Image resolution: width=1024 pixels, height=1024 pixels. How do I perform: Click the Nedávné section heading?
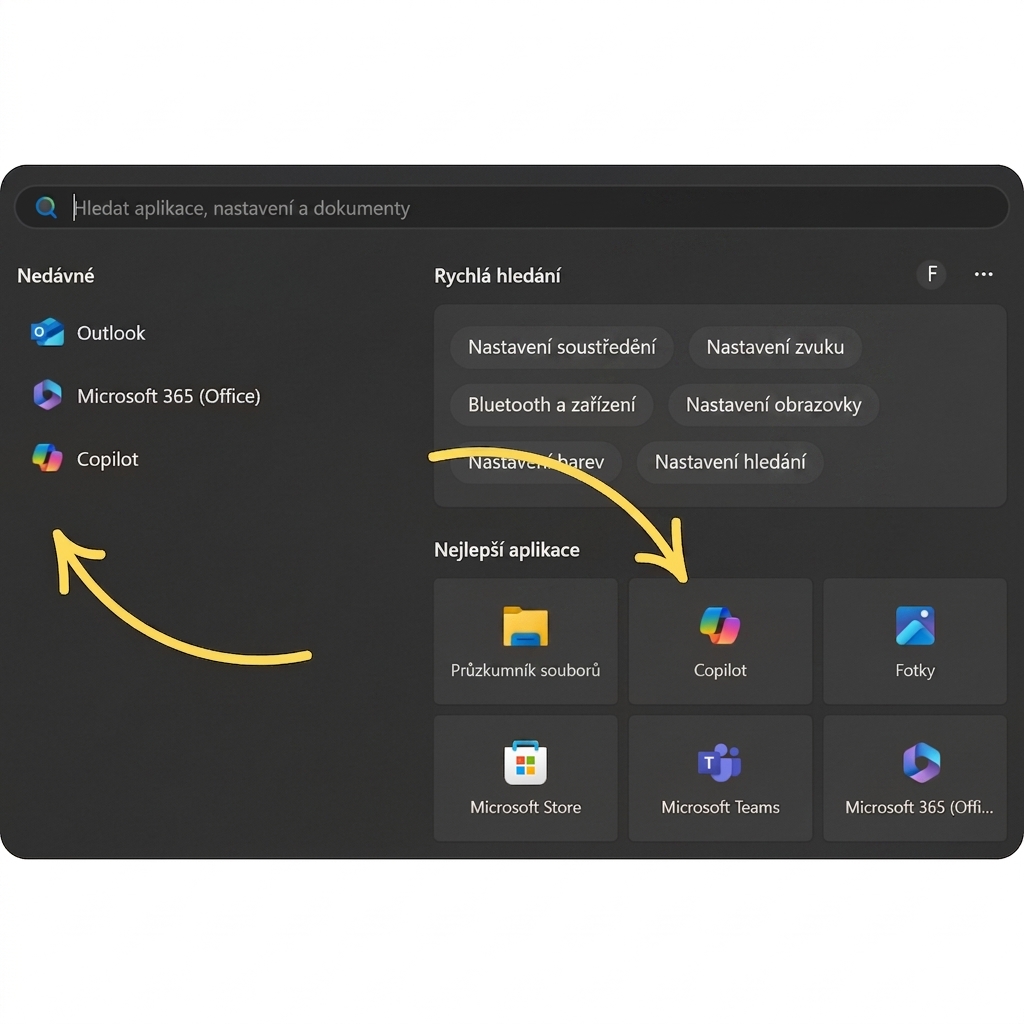tap(56, 276)
